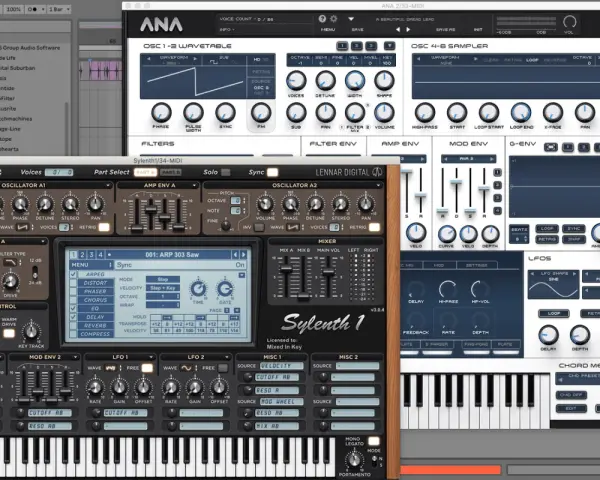
Task: Open LFO 1 header dropdown
Action: [151, 357]
